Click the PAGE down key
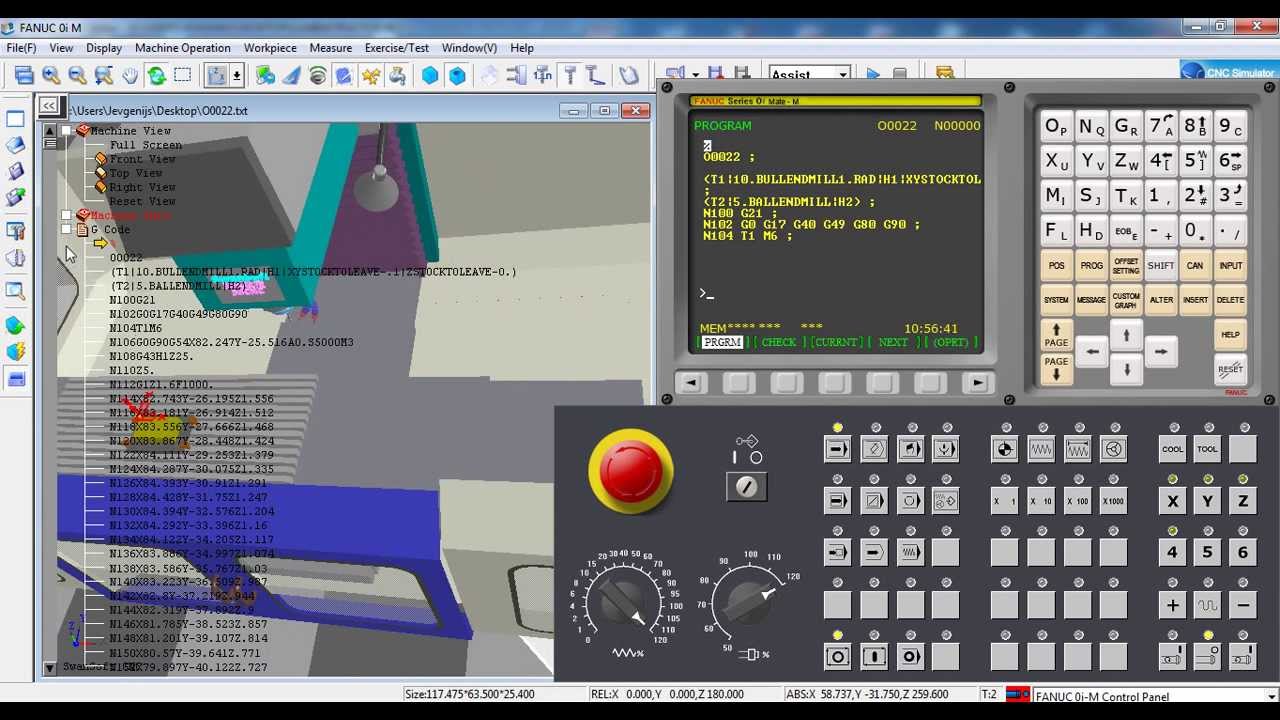Viewport: 1280px width, 720px height. point(1056,368)
